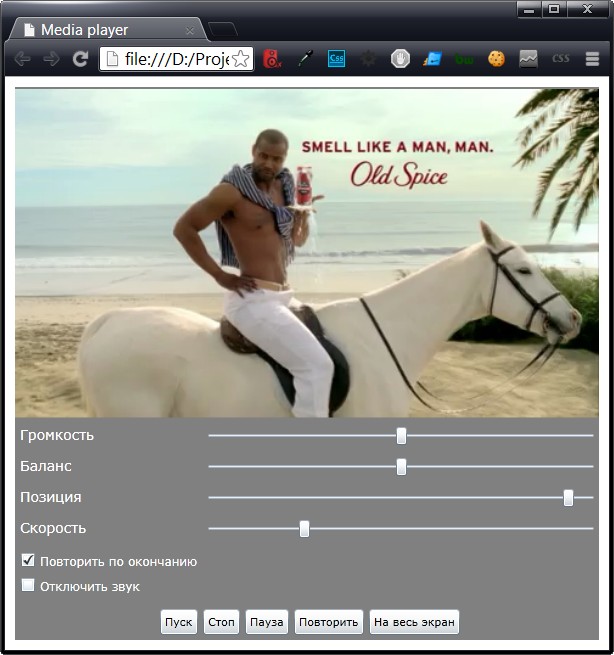Open the cookie extension icon

click(x=496, y=59)
